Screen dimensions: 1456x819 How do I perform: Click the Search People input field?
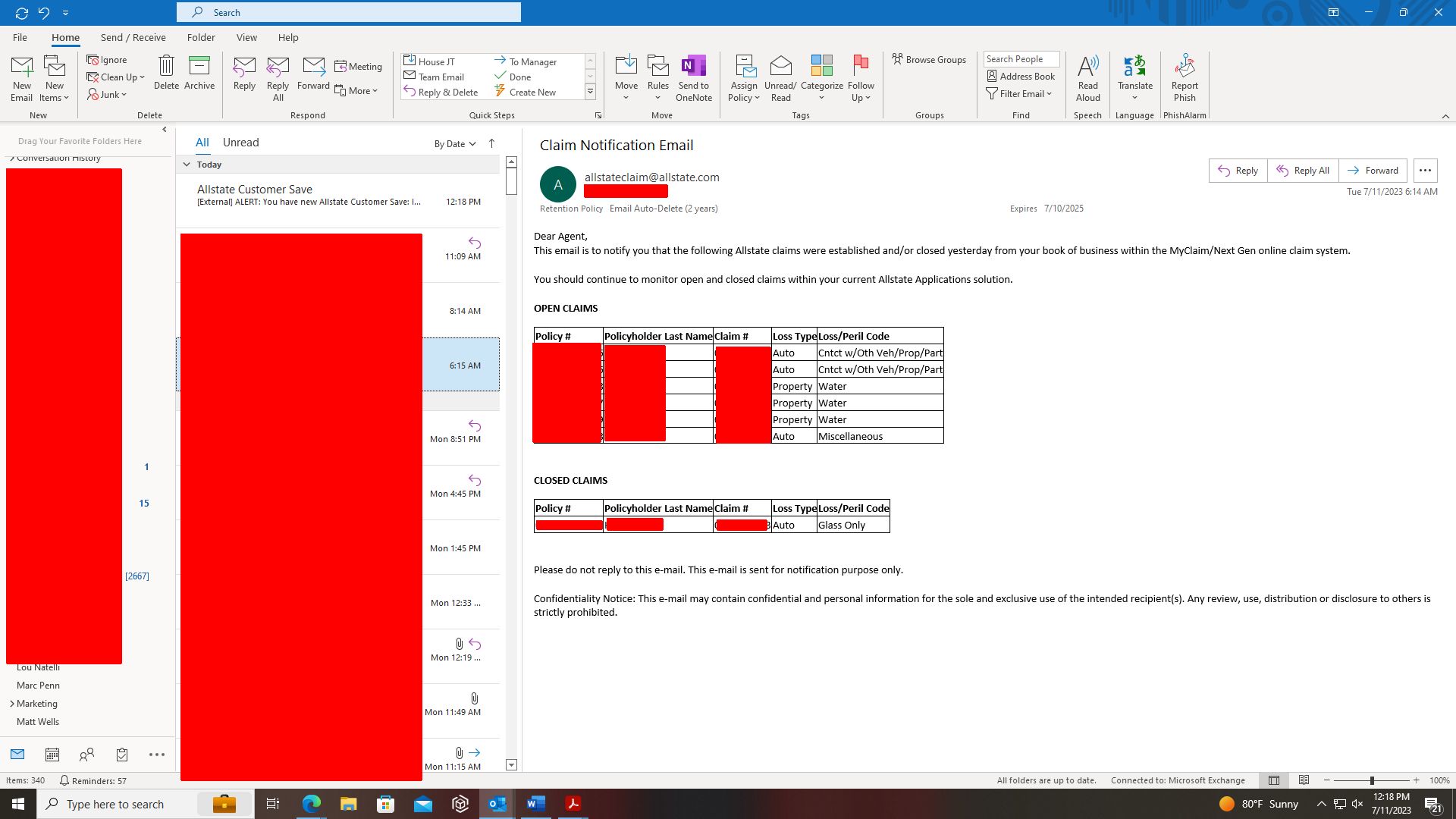click(1021, 59)
